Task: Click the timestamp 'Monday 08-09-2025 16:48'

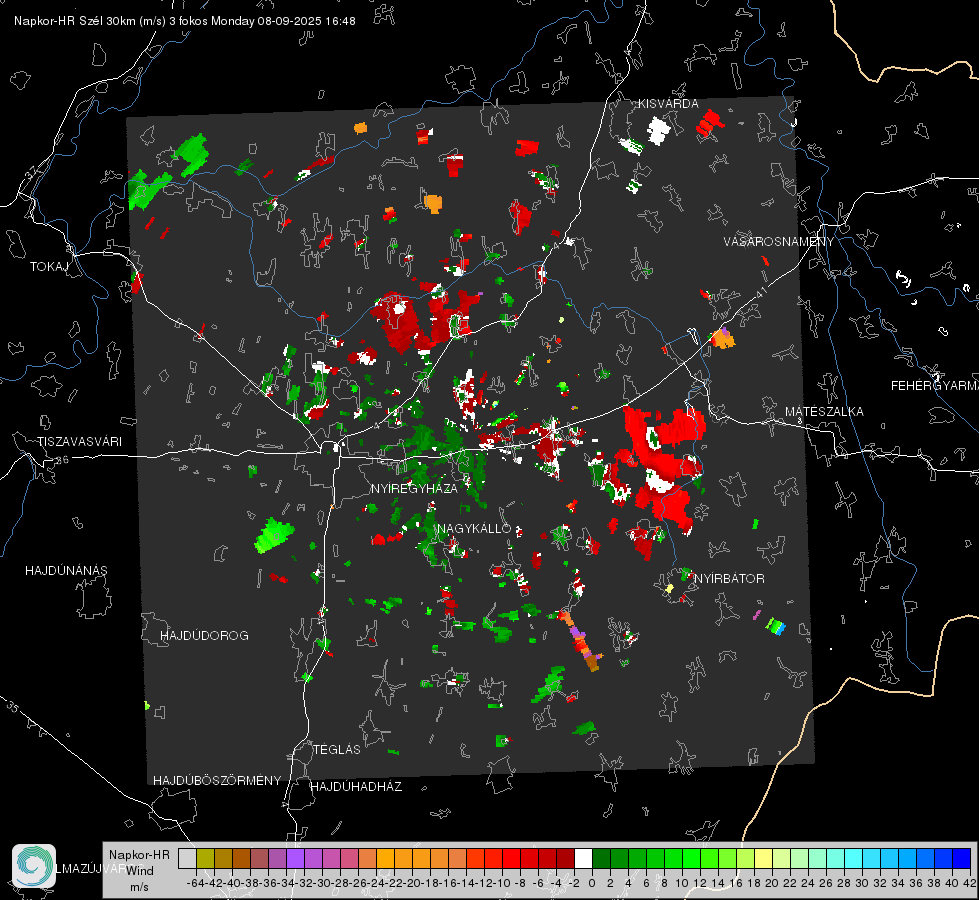Action: (283, 21)
